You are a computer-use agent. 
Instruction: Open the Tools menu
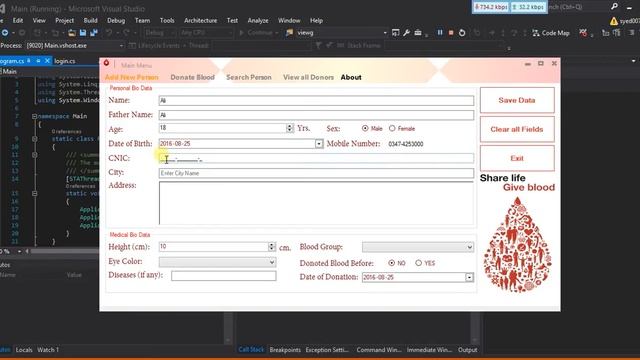tap(167, 20)
